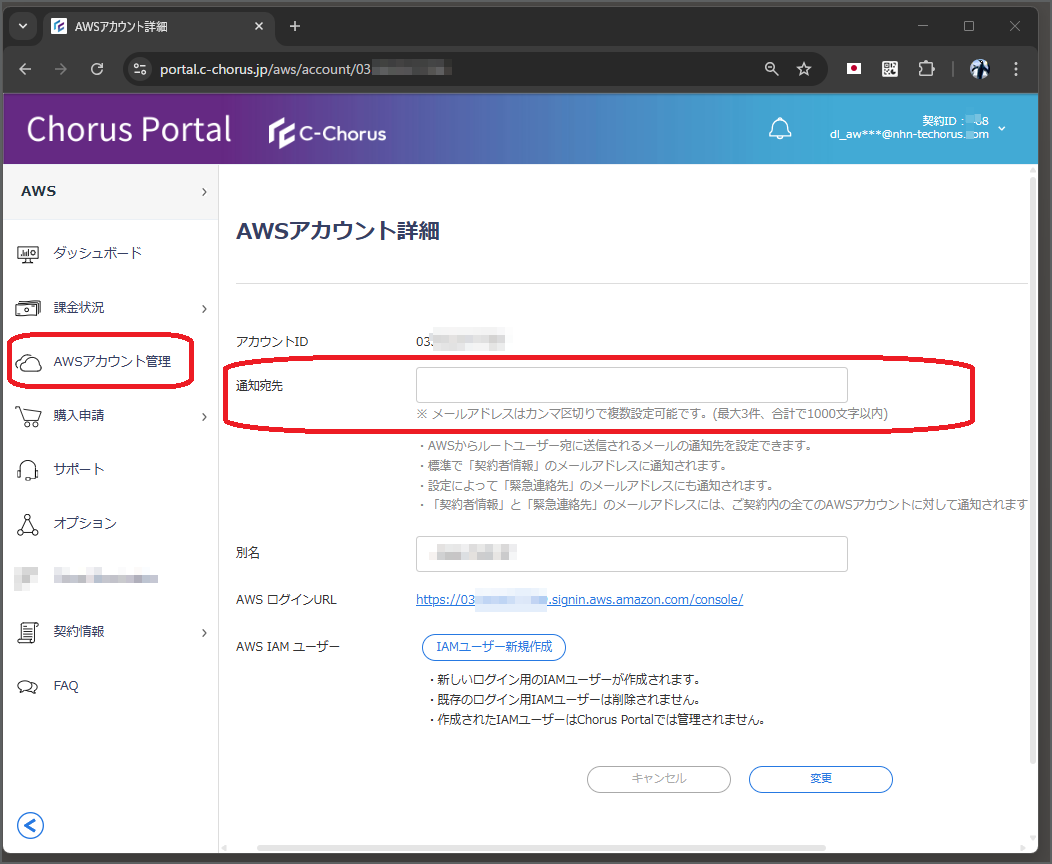Click the dl_aw***@nhn-techorus email text
The width and height of the screenshot is (1052, 864).
(909, 134)
